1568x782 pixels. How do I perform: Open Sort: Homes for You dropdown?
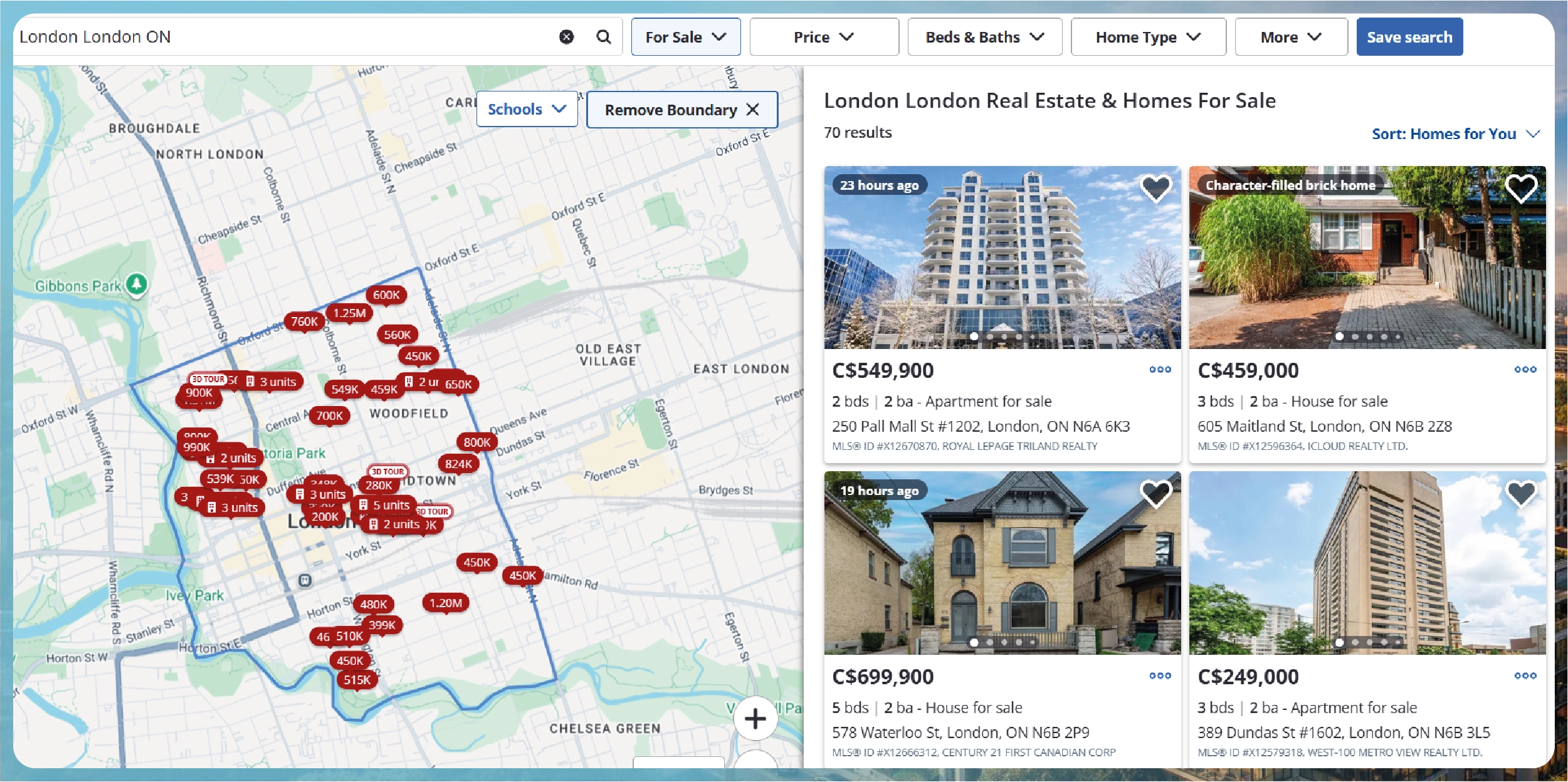click(x=1455, y=134)
